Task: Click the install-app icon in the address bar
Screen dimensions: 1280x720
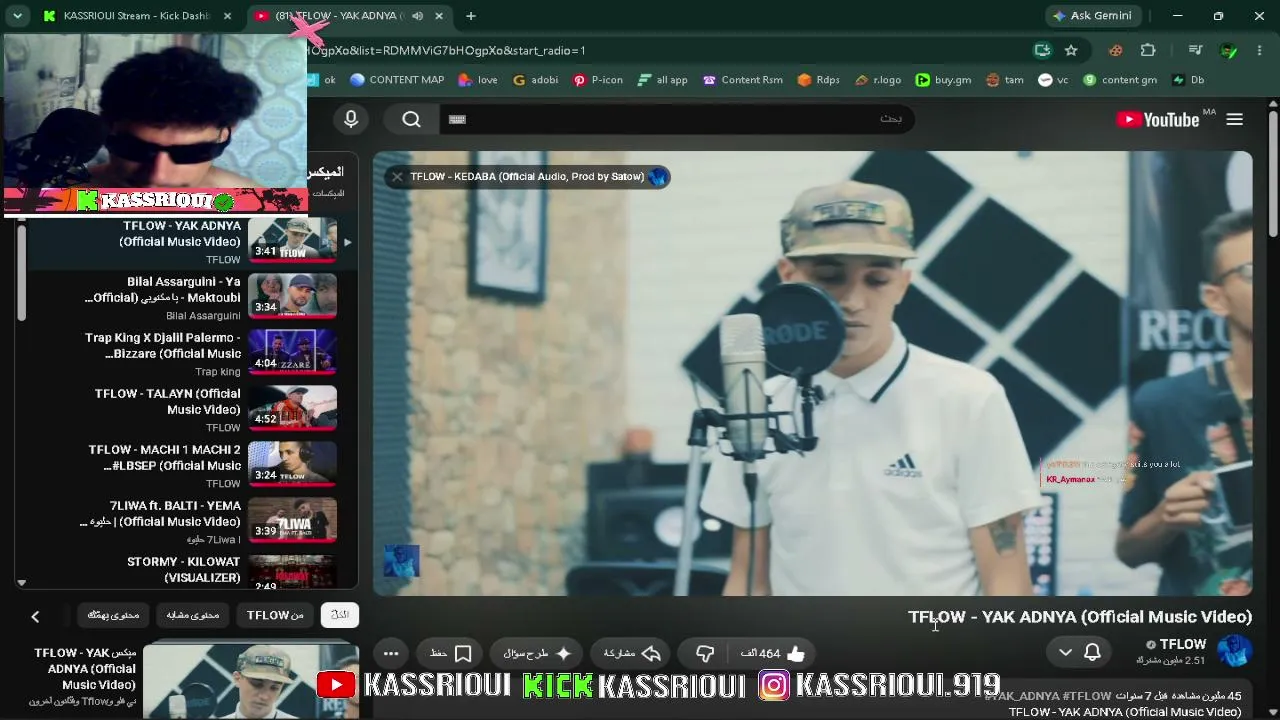Action: 1043,50
